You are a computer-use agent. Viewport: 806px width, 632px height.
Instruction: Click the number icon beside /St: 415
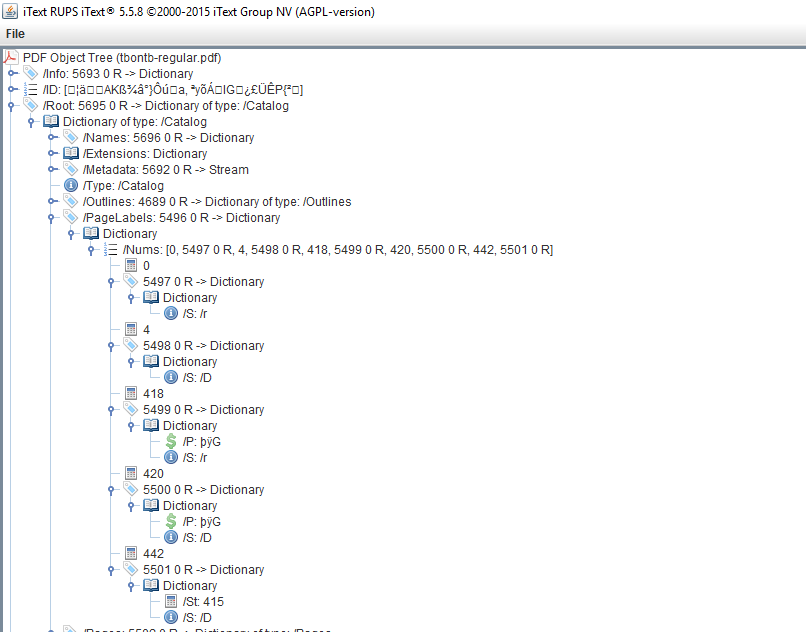tap(171, 601)
